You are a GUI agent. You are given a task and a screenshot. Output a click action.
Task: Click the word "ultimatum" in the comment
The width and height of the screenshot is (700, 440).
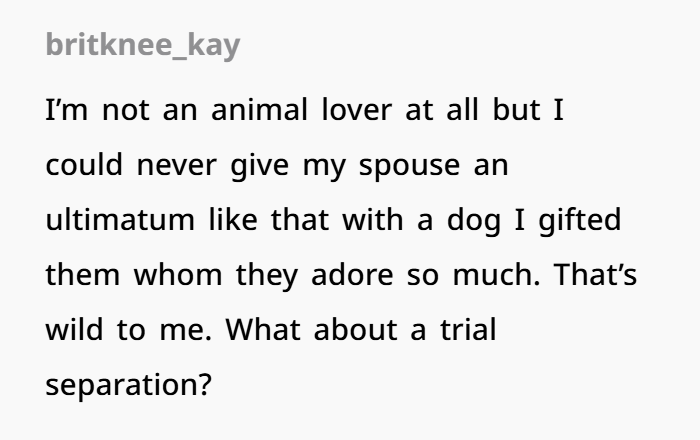click(x=120, y=219)
